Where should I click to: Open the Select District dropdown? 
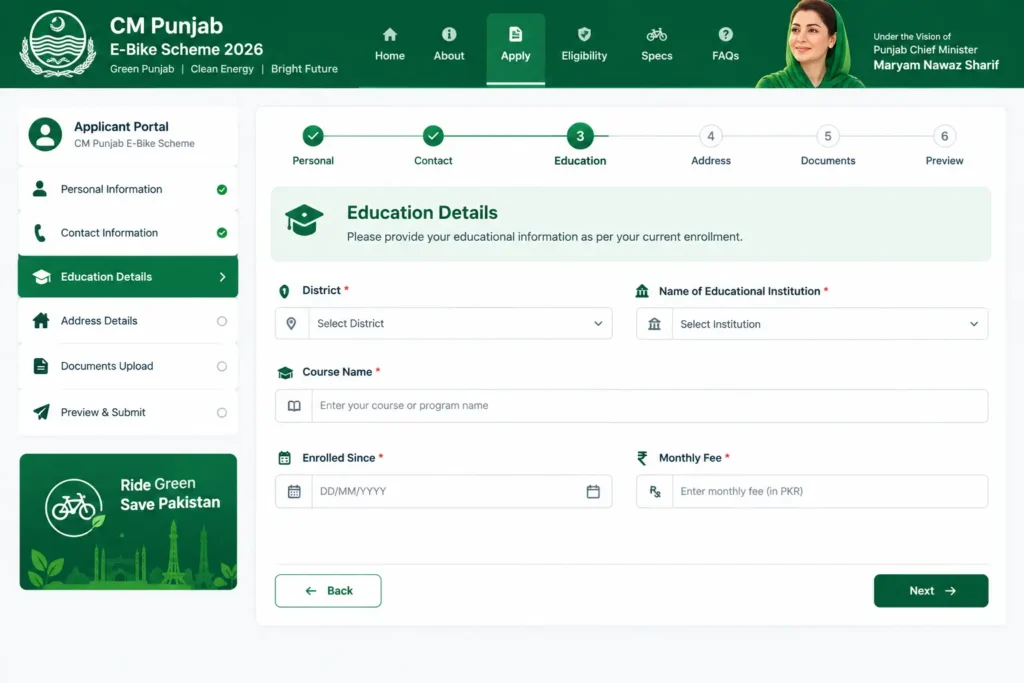click(x=443, y=323)
